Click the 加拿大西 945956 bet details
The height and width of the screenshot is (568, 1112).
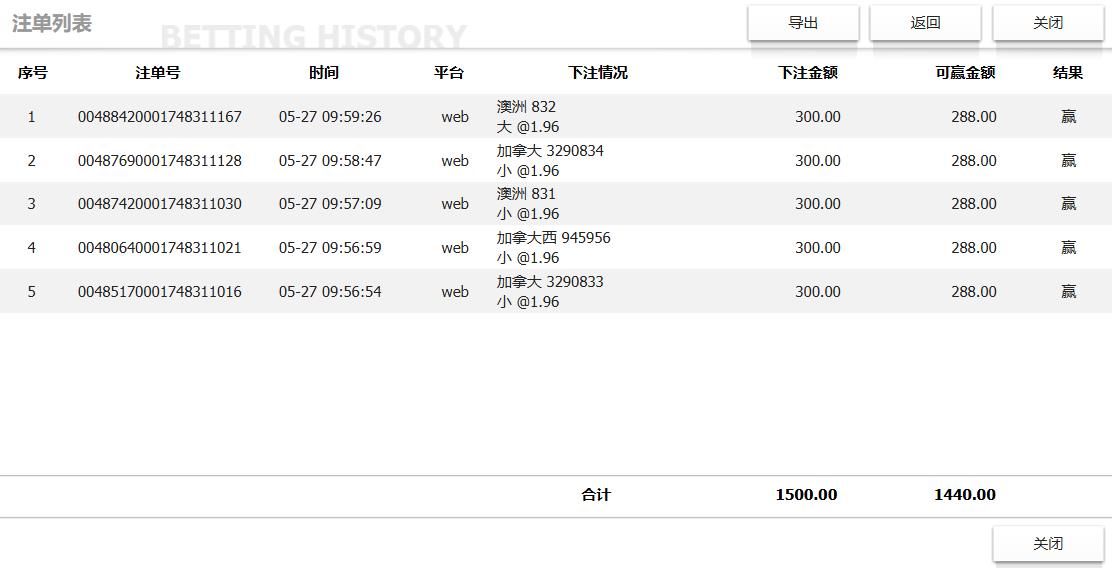[553, 248]
